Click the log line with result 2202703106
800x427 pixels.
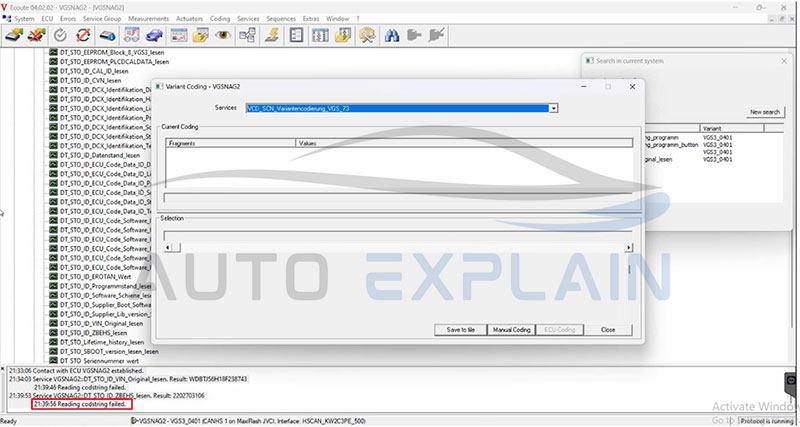click(x=108, y=396)
